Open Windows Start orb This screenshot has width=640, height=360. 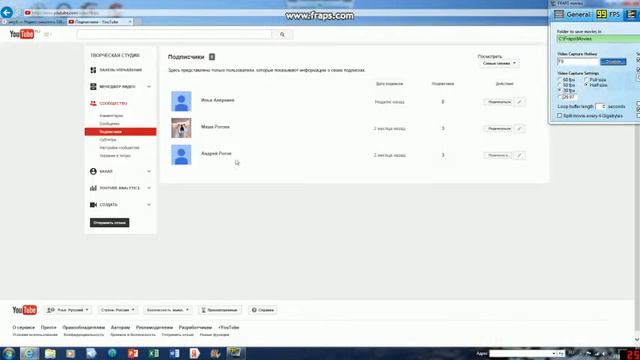coord(9,353)
